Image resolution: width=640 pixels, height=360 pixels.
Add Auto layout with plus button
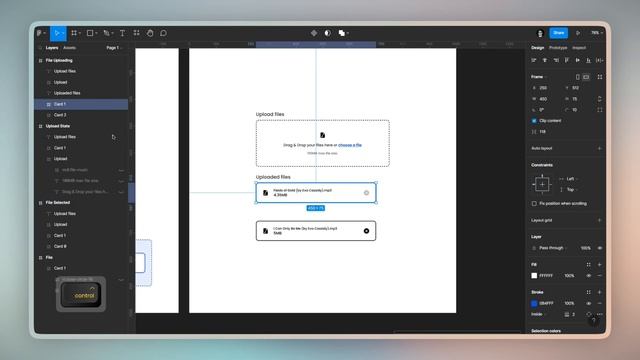pos(600,149)
